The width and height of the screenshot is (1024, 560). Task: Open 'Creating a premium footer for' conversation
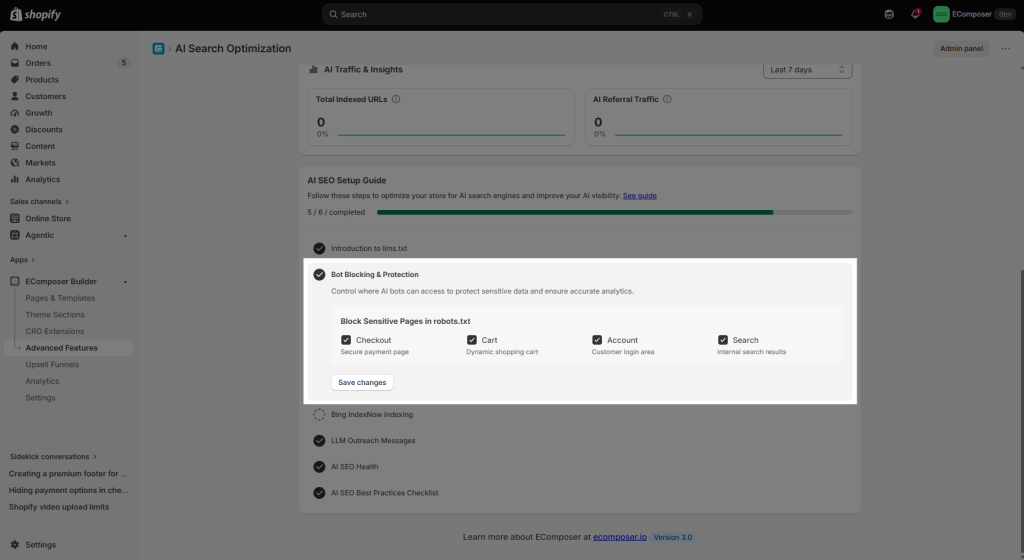[x=68, y=474]
